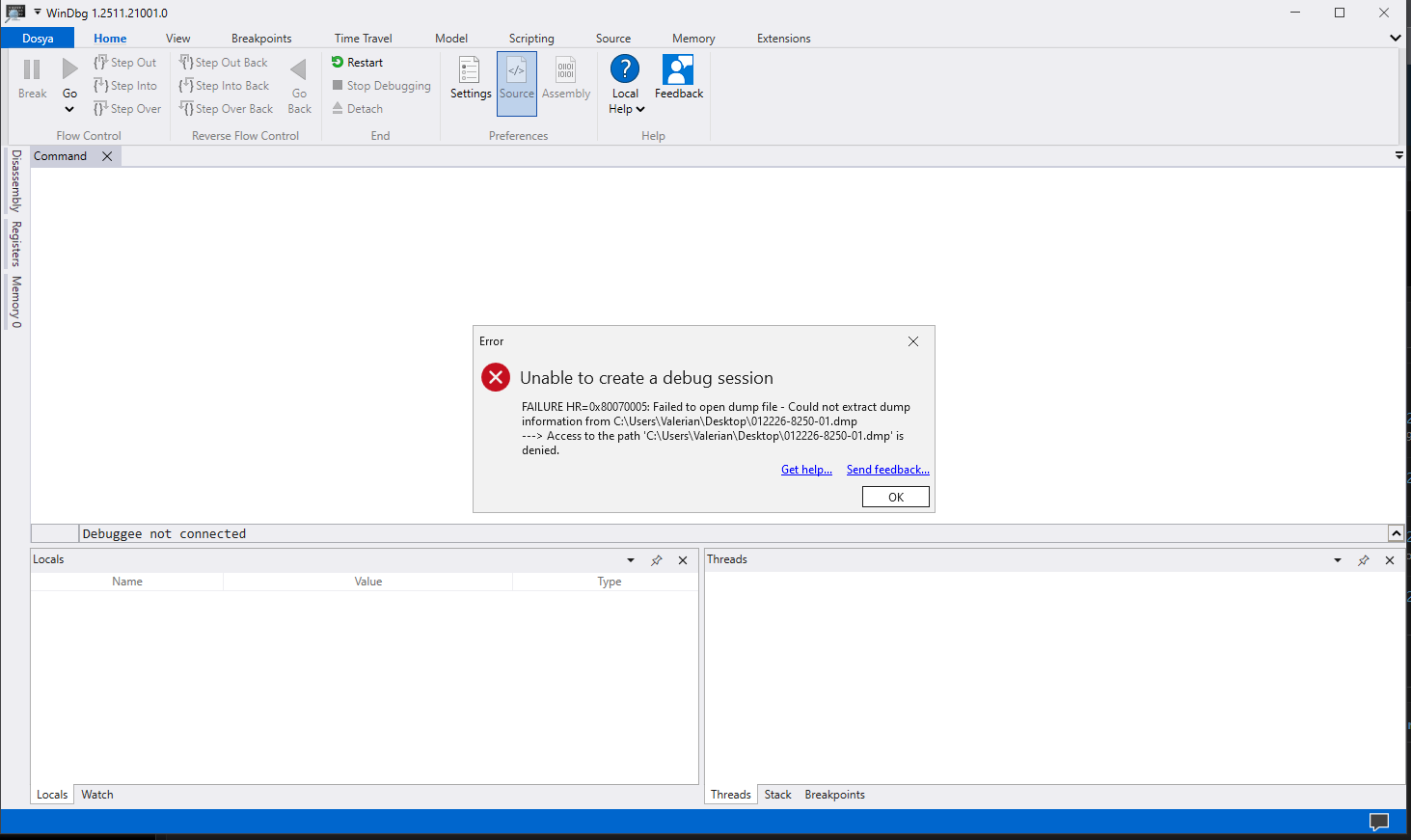This screenshot has width=1411, height=840.
Task: Click Step Into Back
Action: point(224,86)
